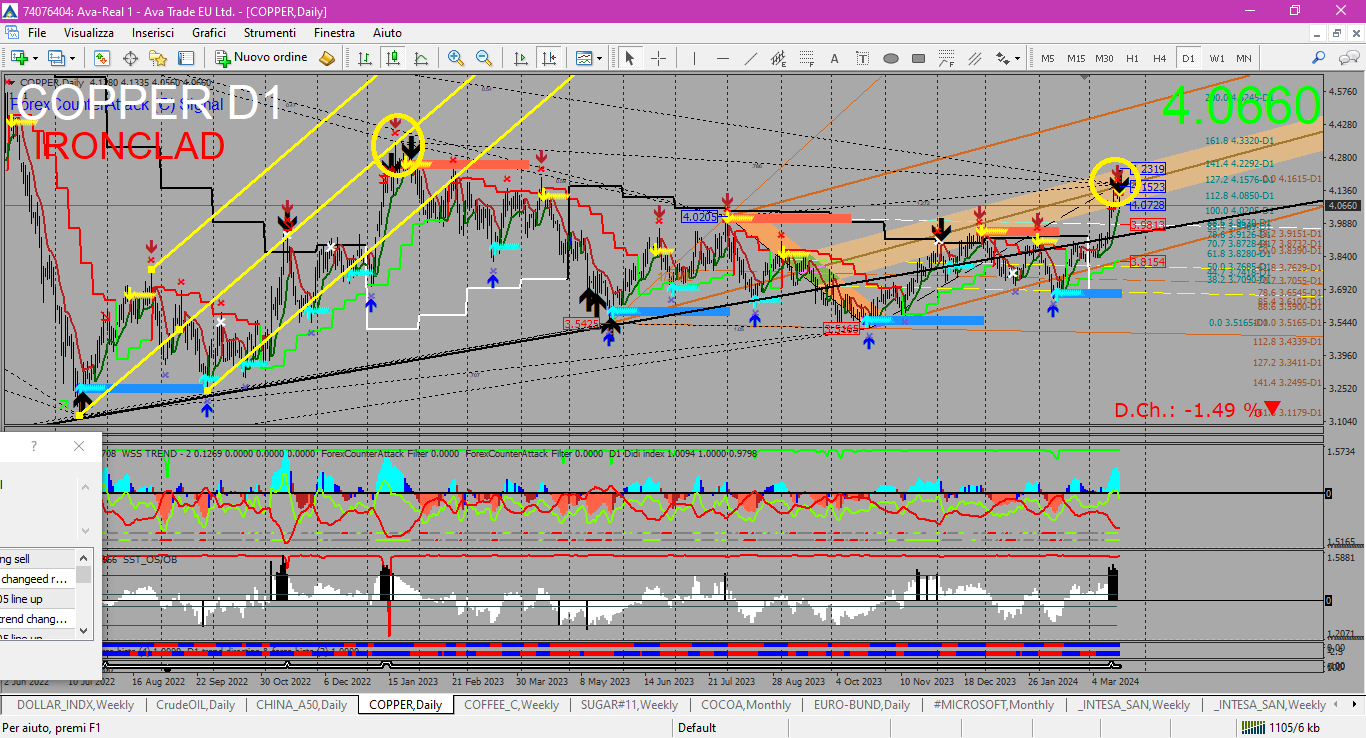This screenshot has height=738, width=1366.
Task: Click the Nuovo ordine button
Action: [262, 58]
